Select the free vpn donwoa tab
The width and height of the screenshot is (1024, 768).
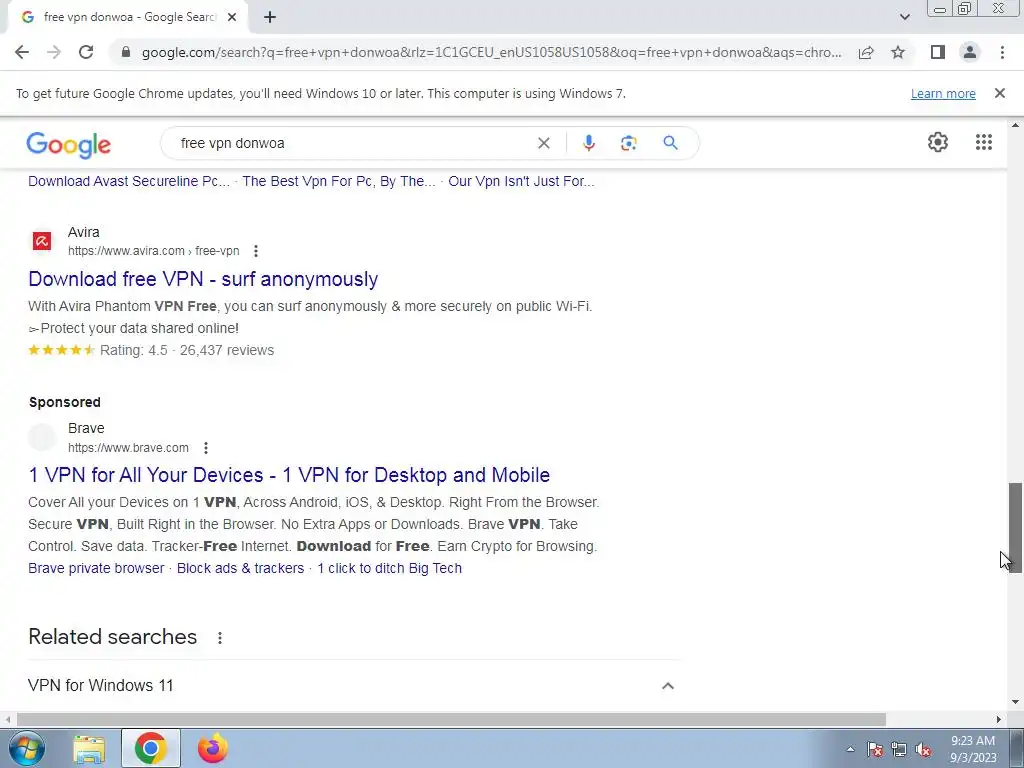coord(127,17)
